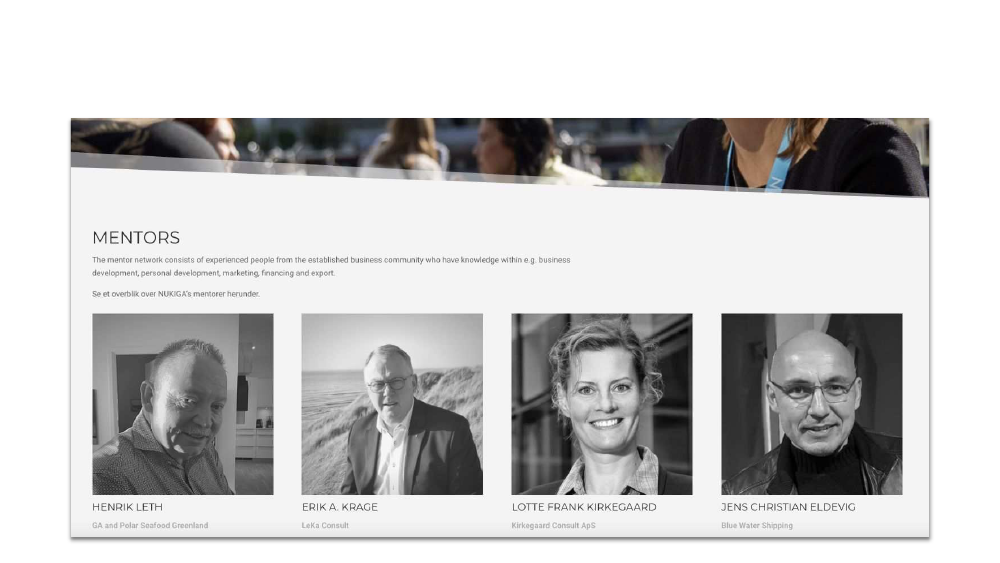Click the word 'export' in the description
The height and width of the screenshot is (563, 1000).
click(x=323, y=273)
